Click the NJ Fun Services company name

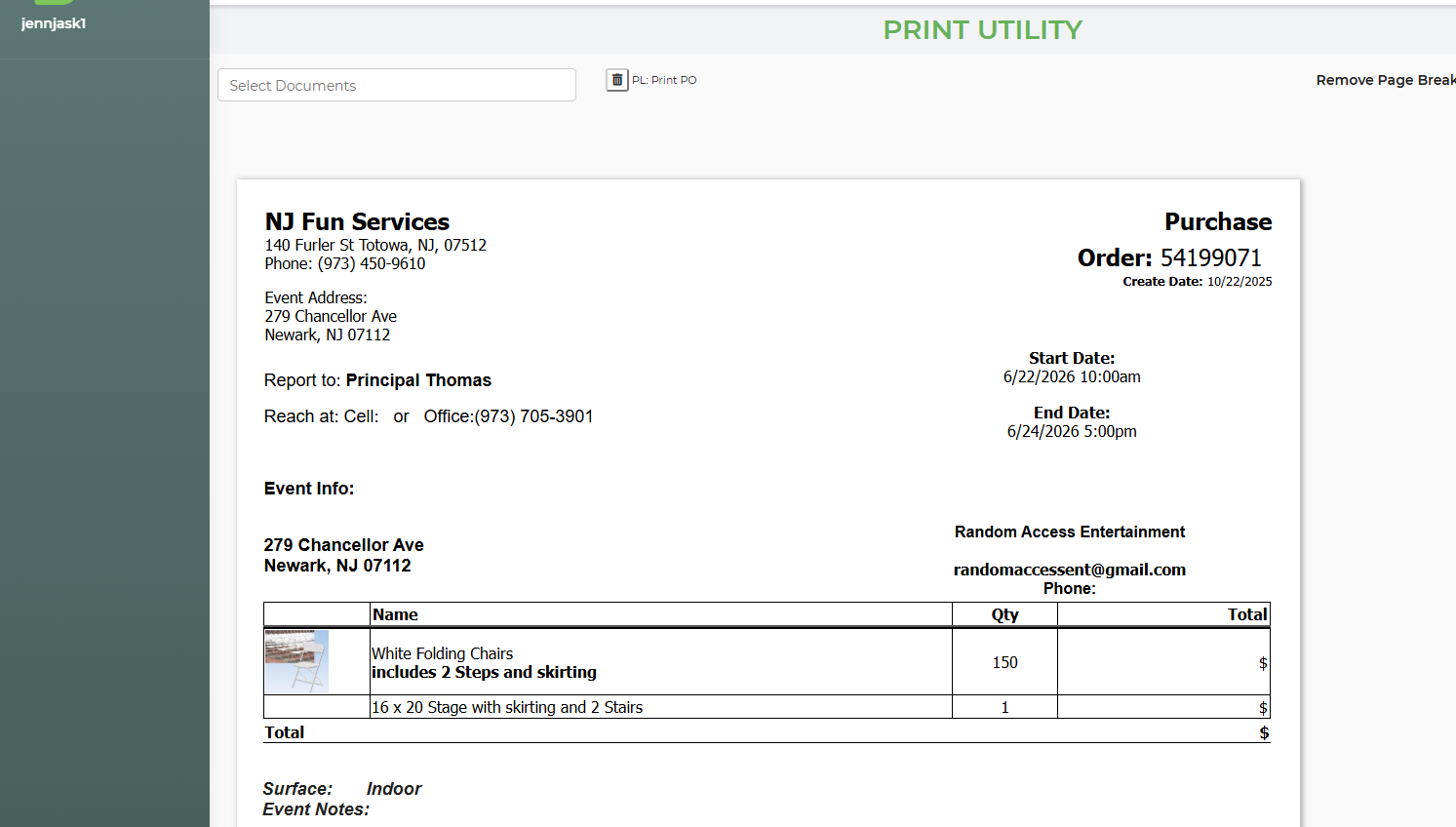click(x=357, y=221)
